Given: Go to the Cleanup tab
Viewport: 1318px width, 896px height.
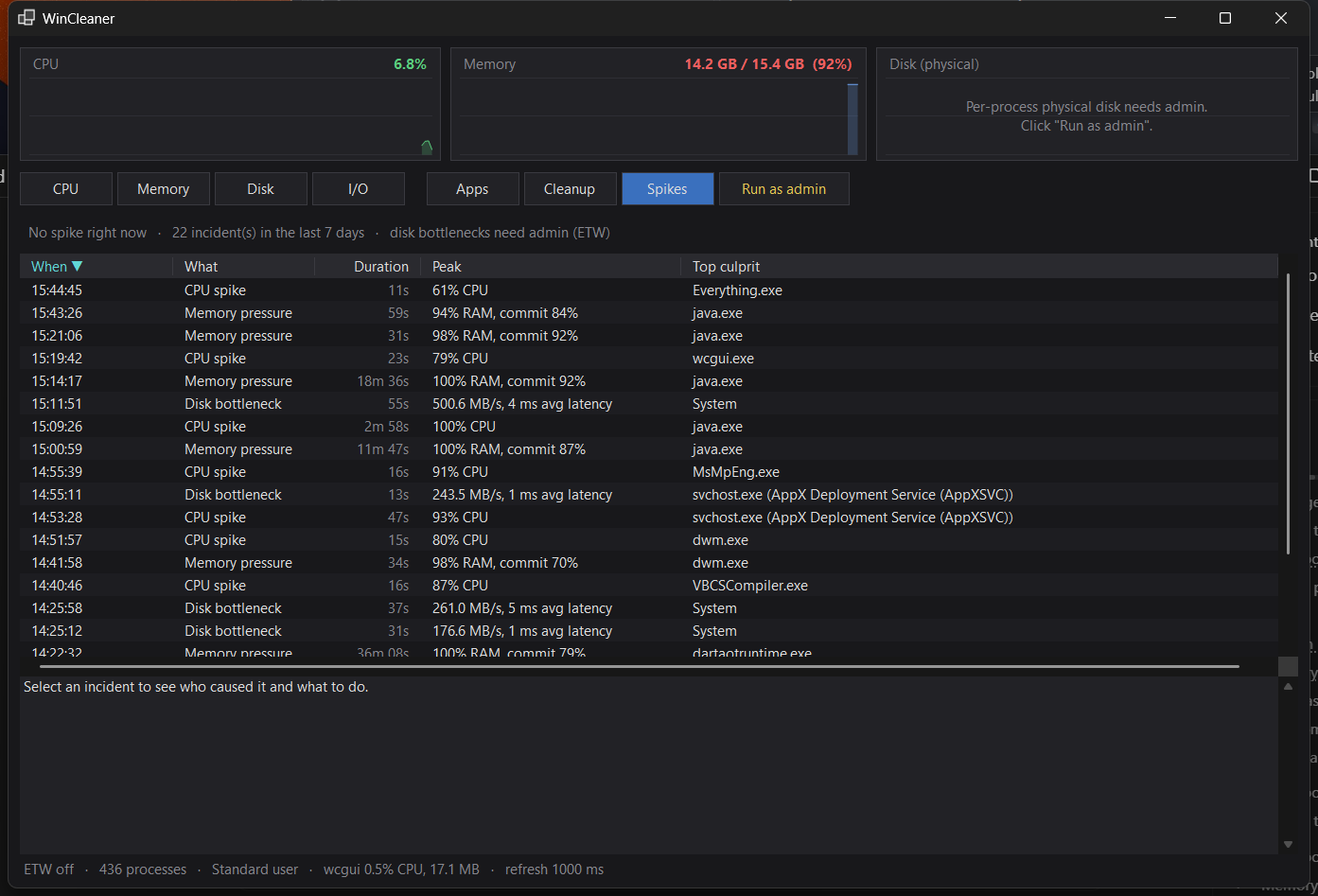Looking at the screenshot, I should tap(571, 189).
